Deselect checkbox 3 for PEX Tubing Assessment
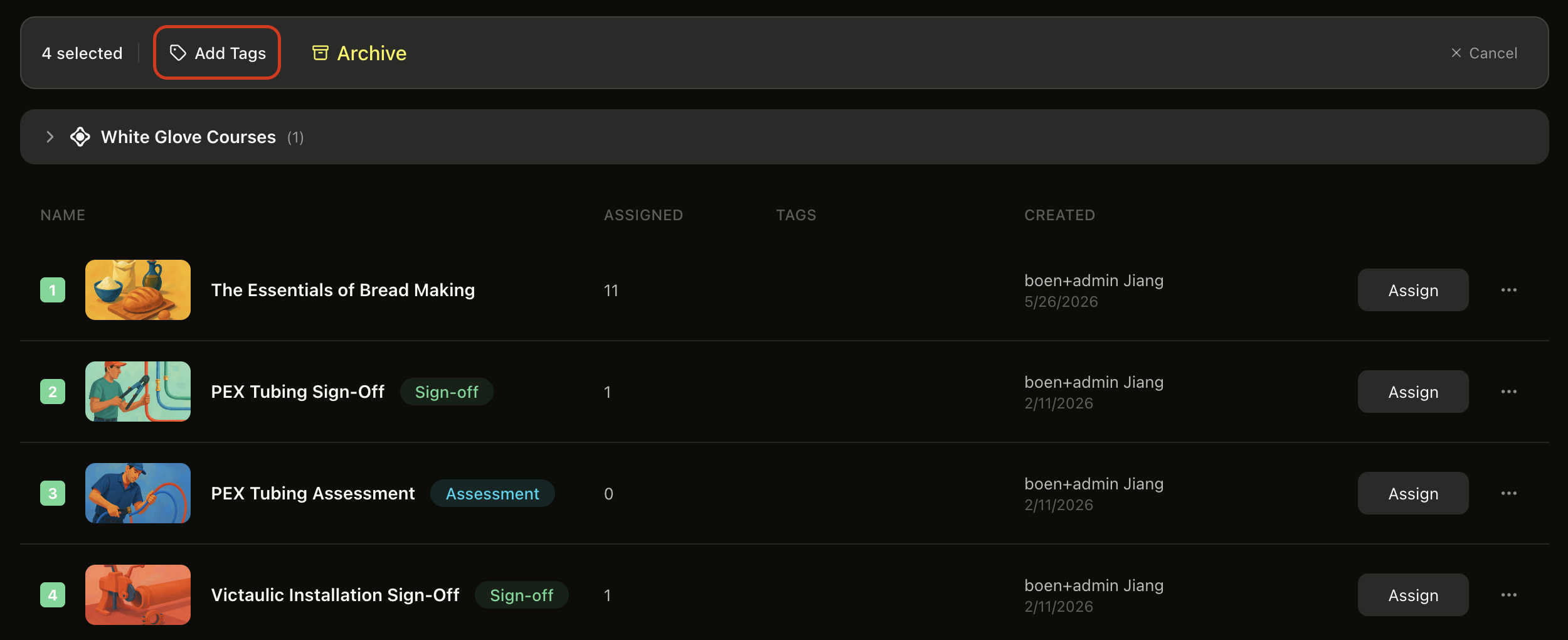This screenshot has height=640, width=1568. [x=53, y=493]
